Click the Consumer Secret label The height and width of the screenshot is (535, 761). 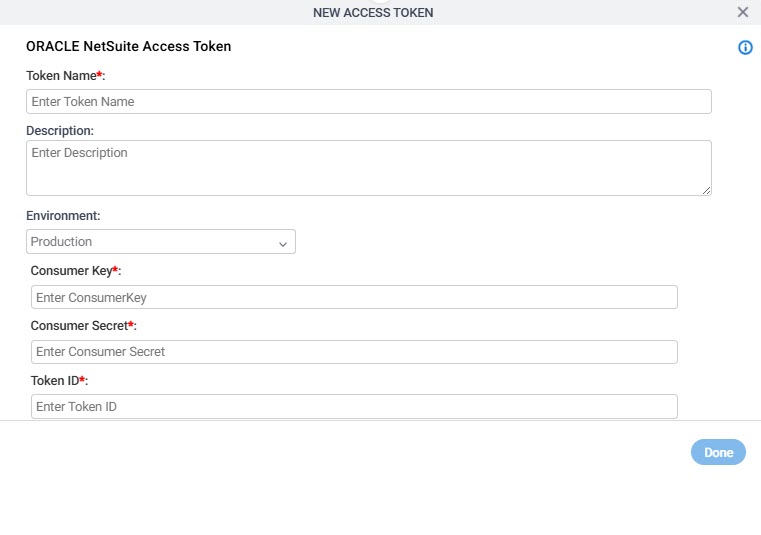pyautogui.click(x=83, y=326)
